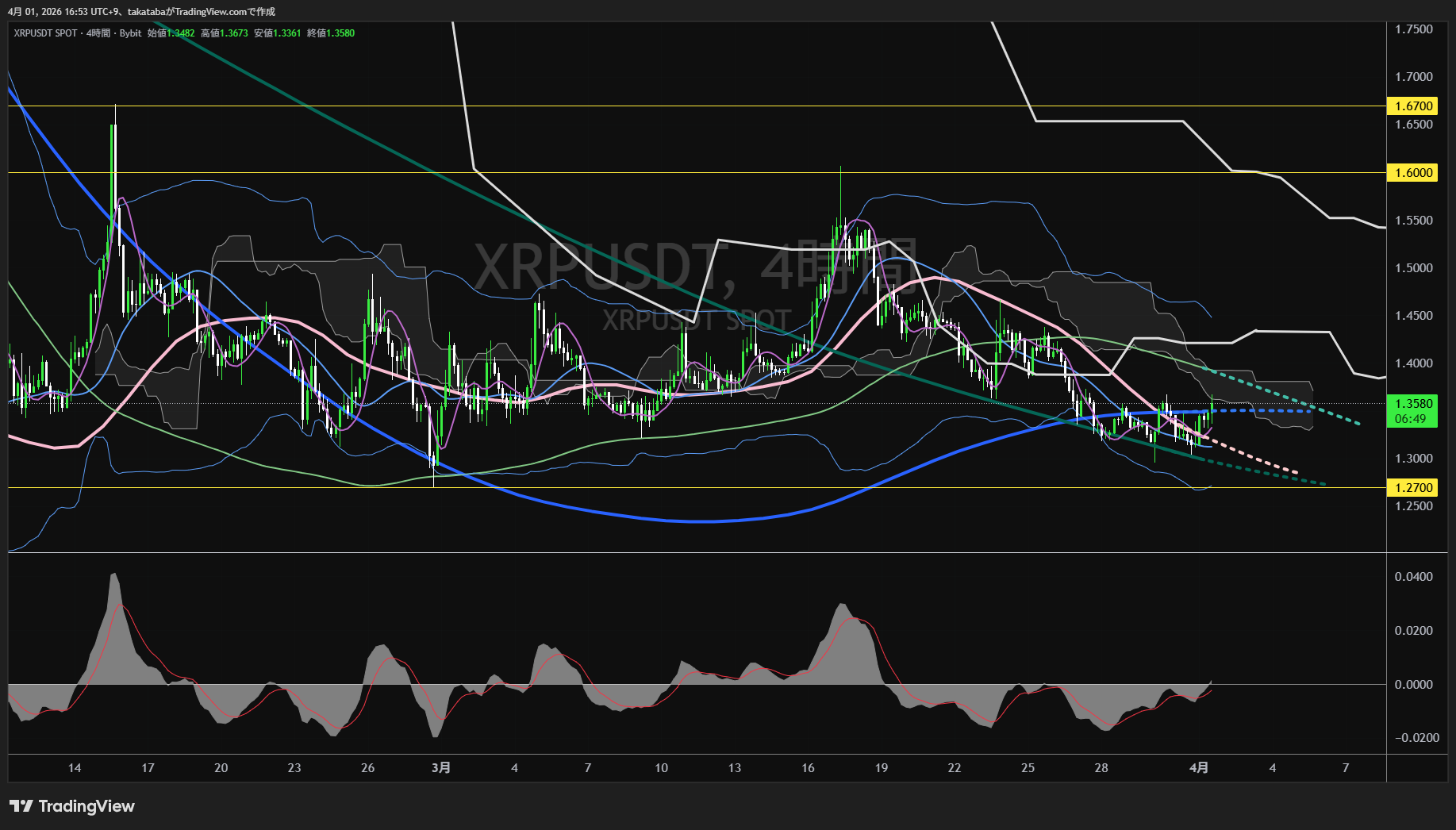Click date 16 on the time axis
This screenshot has height=830, width=1456.
[x=808, y=768]
